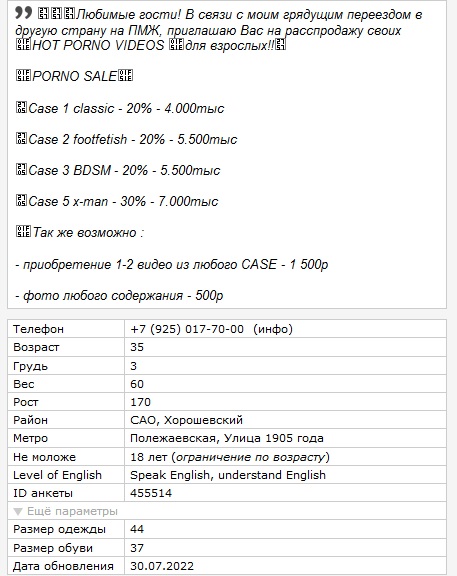Click the phone number +7 (925) 017-70-00

[187, 329]
